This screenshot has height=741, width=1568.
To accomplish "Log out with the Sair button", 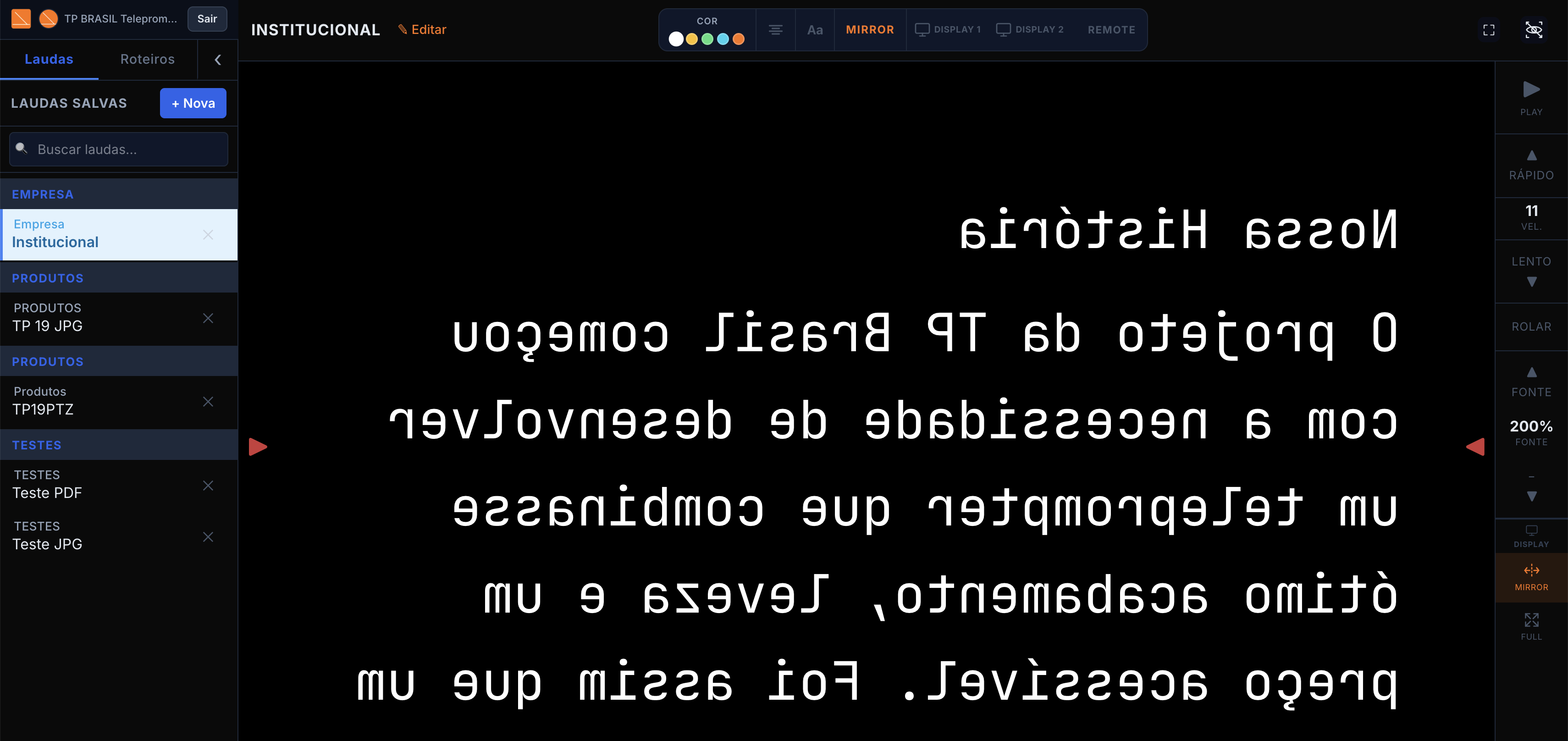I will pyautogui.click(x=207, y=19).
